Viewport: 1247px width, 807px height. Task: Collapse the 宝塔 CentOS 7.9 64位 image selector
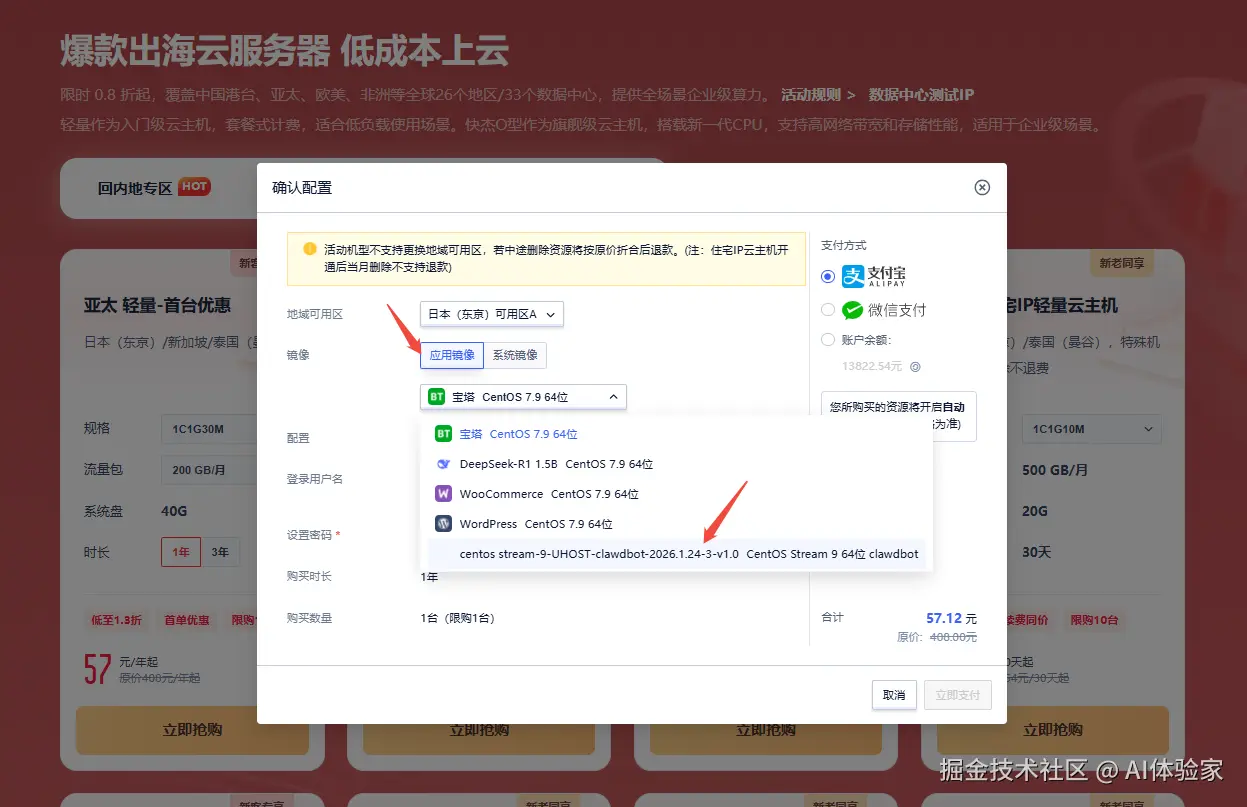tap(523, 397)
